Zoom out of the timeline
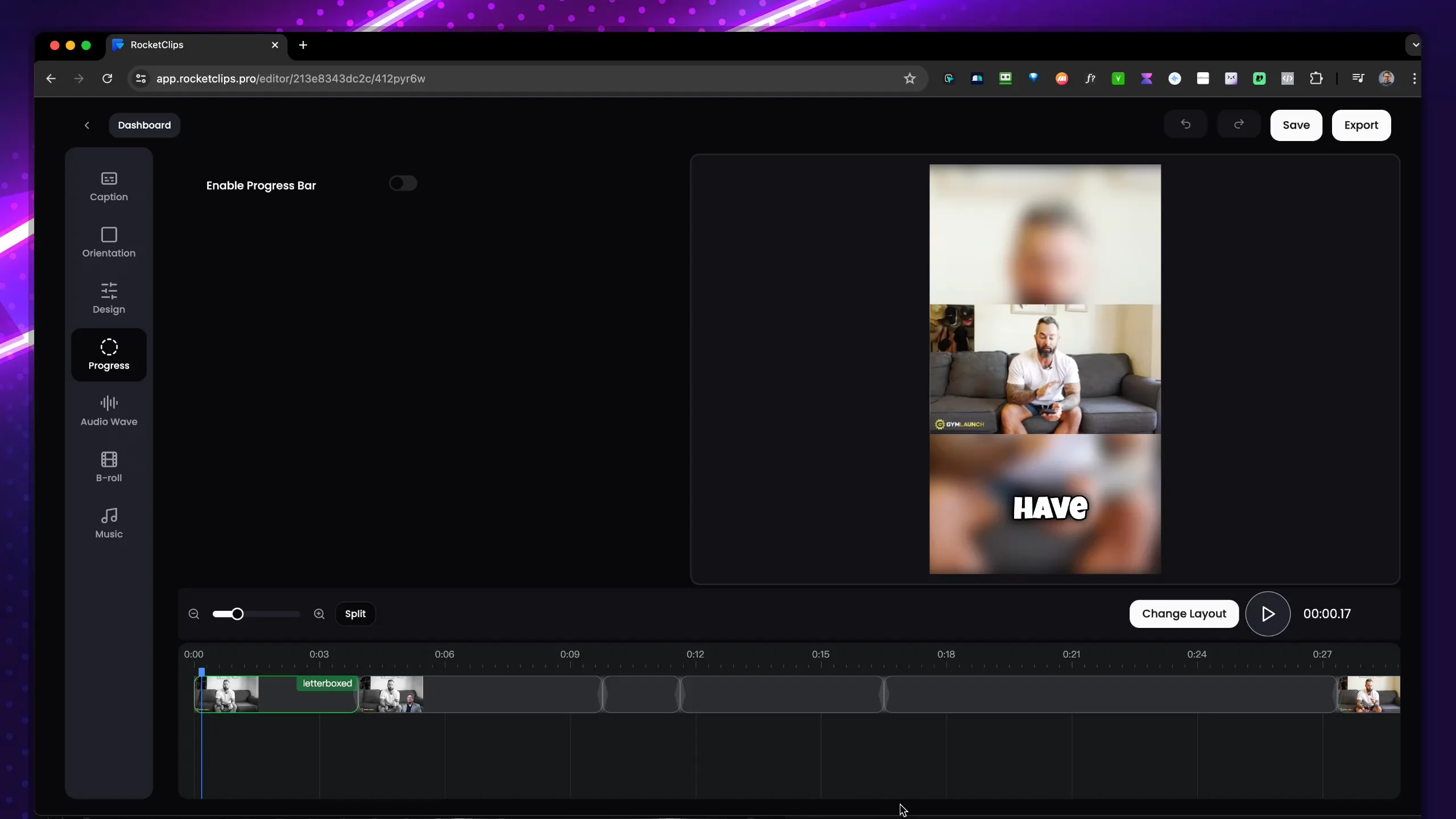The width and height of the screenshot is (1456, 819). (x=193, y=614)
